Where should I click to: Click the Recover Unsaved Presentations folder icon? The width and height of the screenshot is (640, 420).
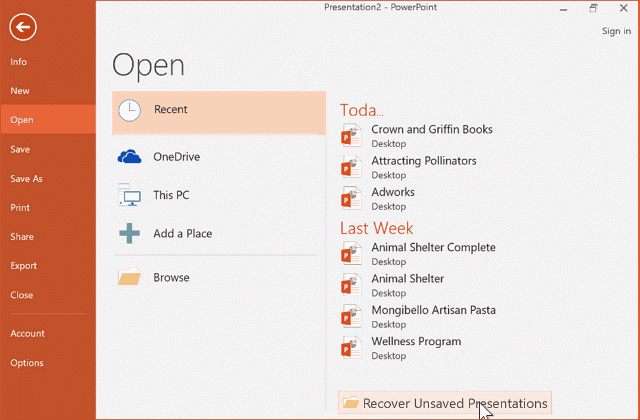click(x=351, y=403)
